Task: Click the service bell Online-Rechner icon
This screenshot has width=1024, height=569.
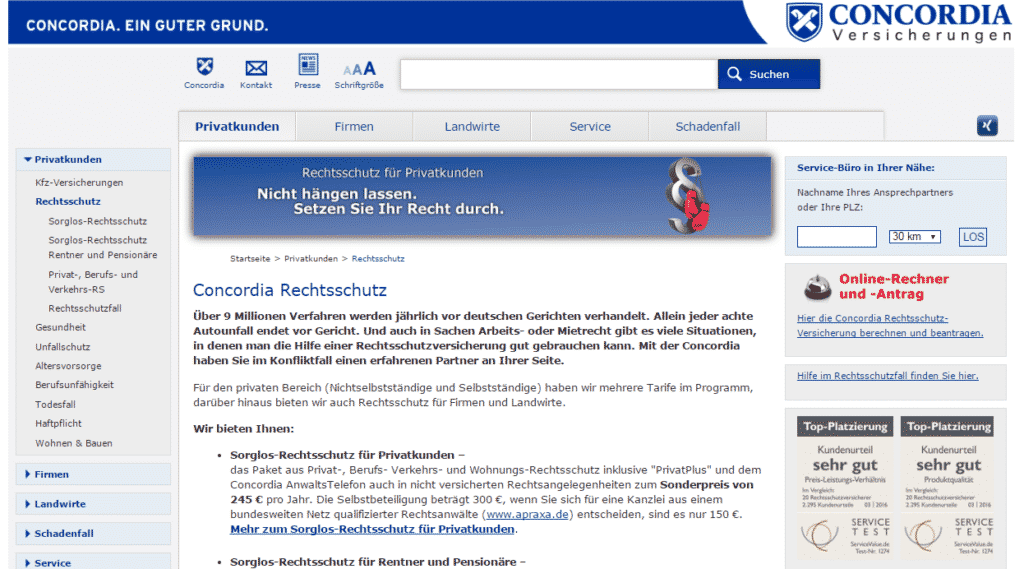Action: pyautogui.click(x=817, y=287)
